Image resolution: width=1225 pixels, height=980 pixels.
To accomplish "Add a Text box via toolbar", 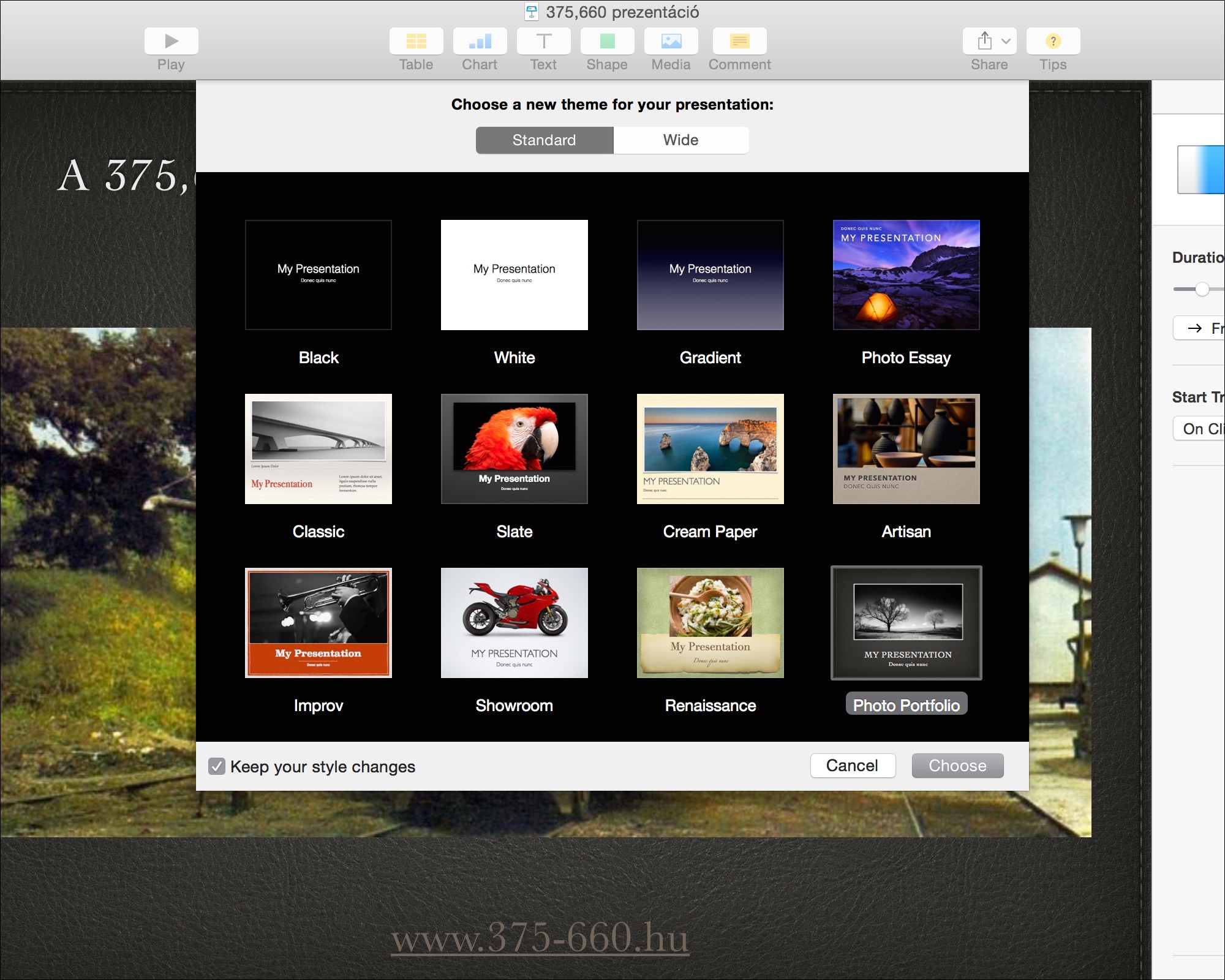I will point(543,41).
